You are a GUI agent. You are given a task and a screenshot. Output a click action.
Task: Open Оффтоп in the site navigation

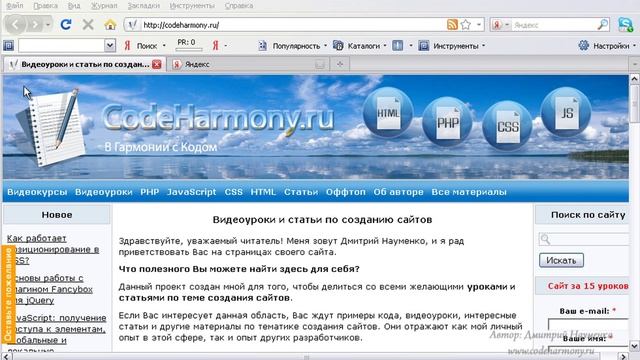(x=346, y=192)
